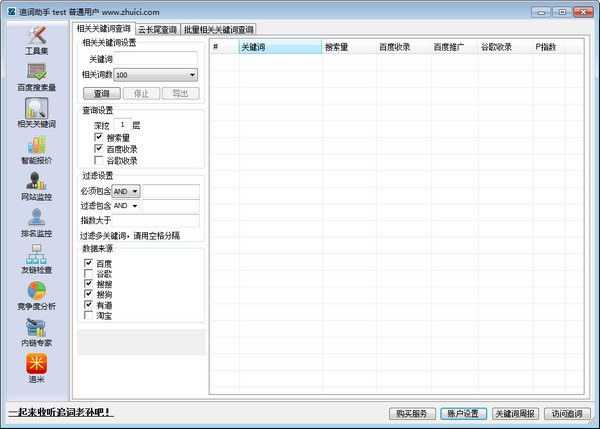The width and height of the screenshot is (600, 429).
Task: Open the 一起来收听追词老孙吧 link
Action: 61,412
